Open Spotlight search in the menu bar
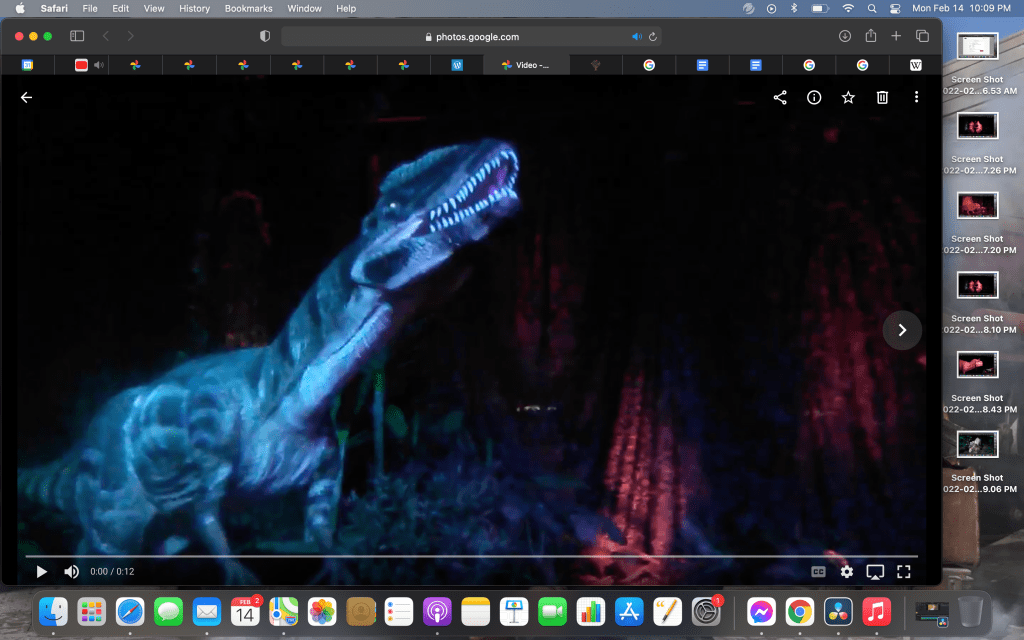 pyautogui.click(x=872, y=8)
